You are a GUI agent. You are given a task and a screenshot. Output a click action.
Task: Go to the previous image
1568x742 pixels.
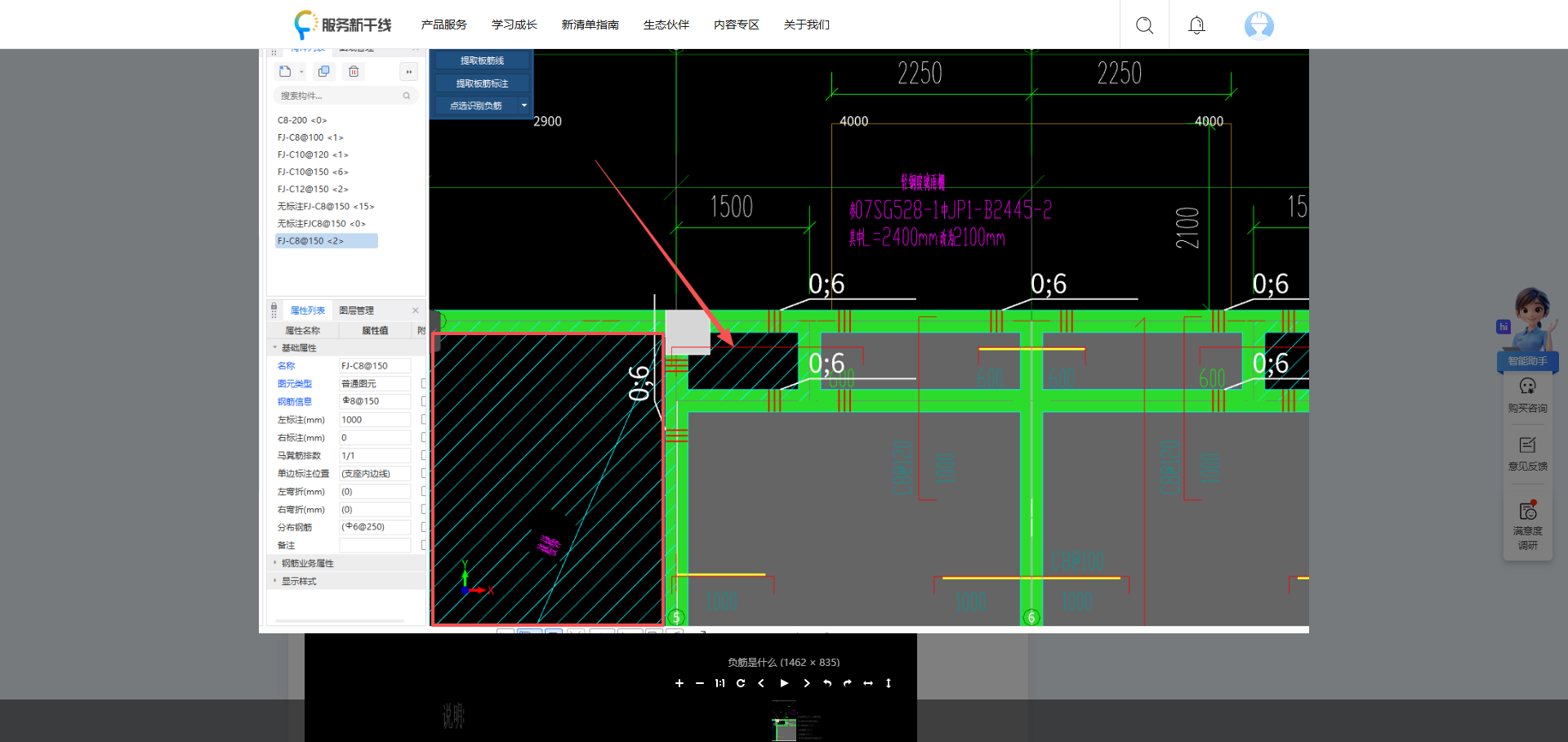point(761,683)
